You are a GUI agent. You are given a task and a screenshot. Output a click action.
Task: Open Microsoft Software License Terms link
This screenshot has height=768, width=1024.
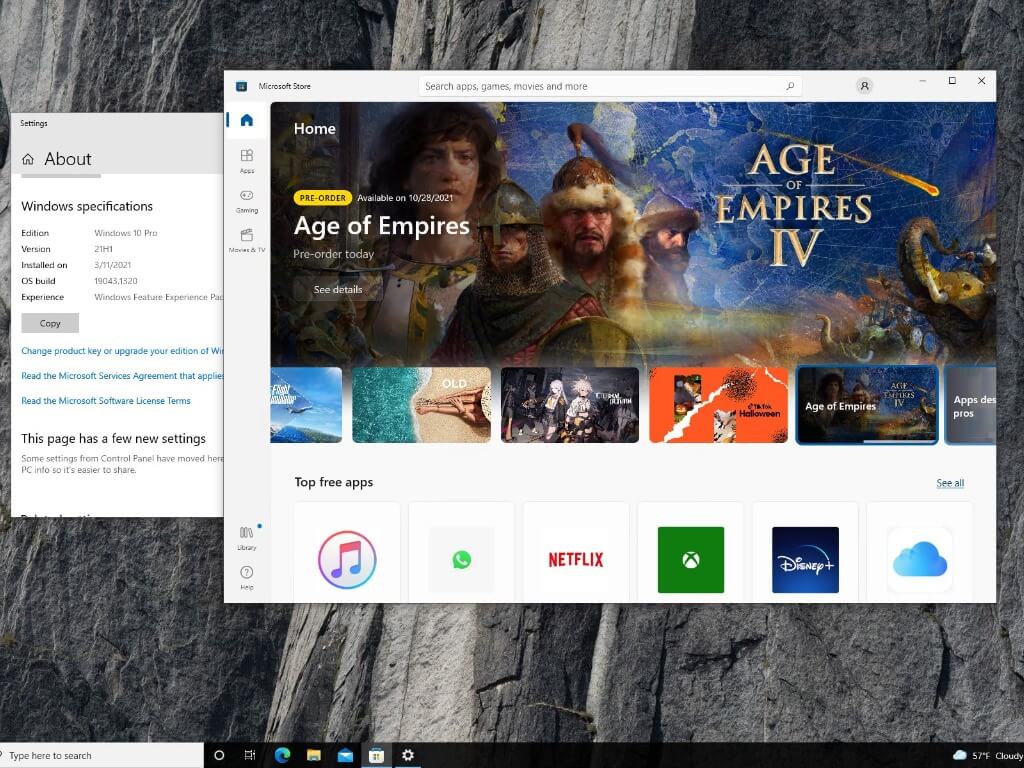point(106,401)
